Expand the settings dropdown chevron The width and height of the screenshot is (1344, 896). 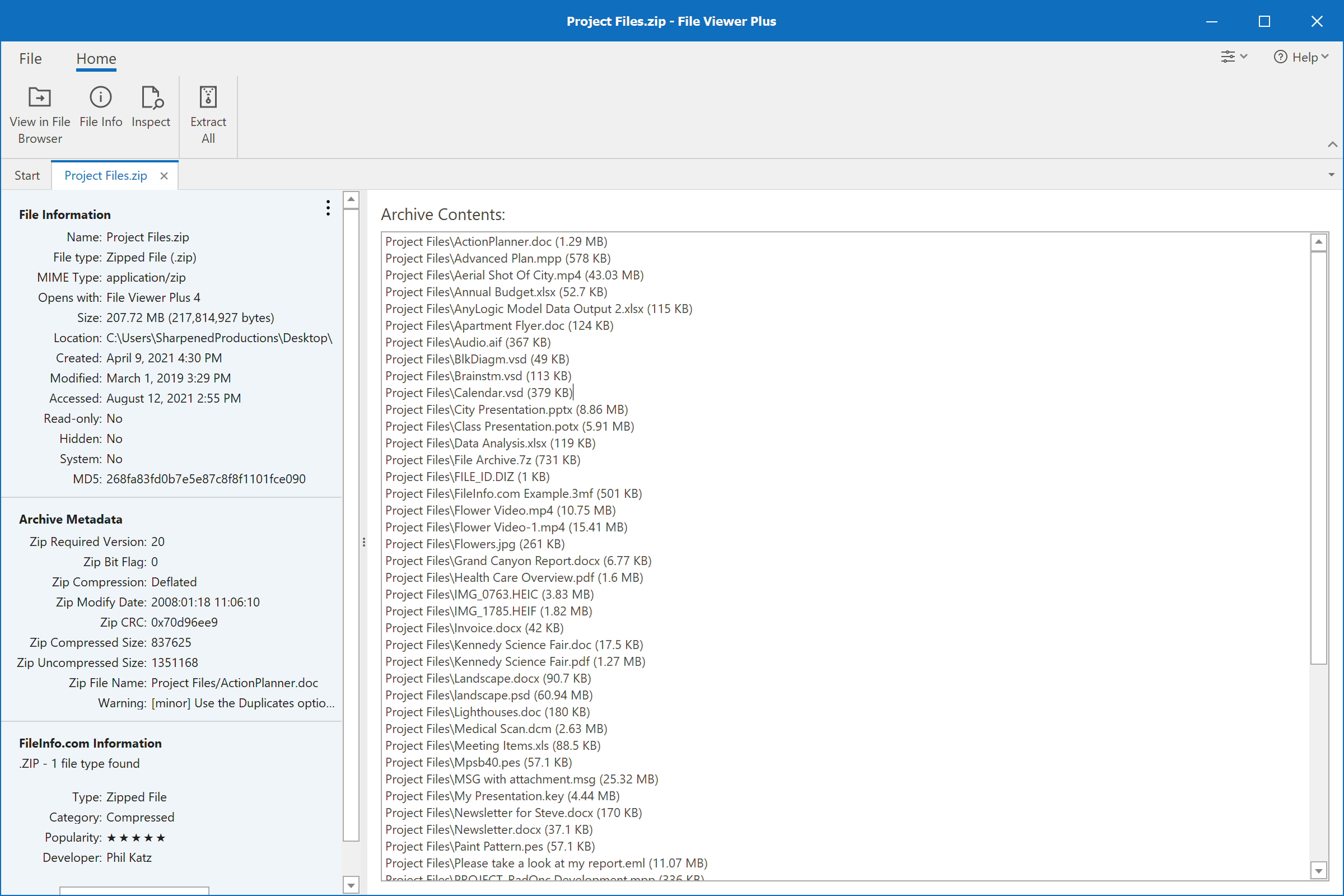point(1244,56)
